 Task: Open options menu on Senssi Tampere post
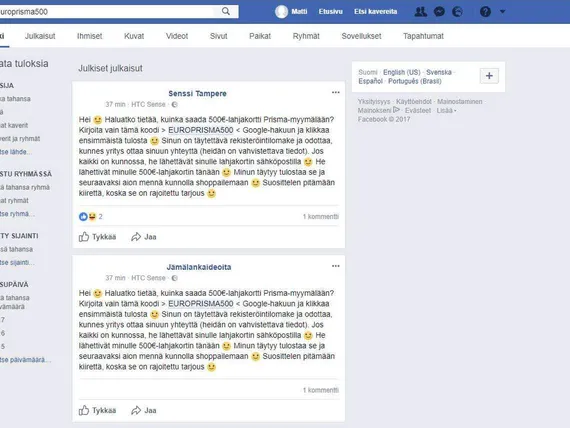pos(336,92)
